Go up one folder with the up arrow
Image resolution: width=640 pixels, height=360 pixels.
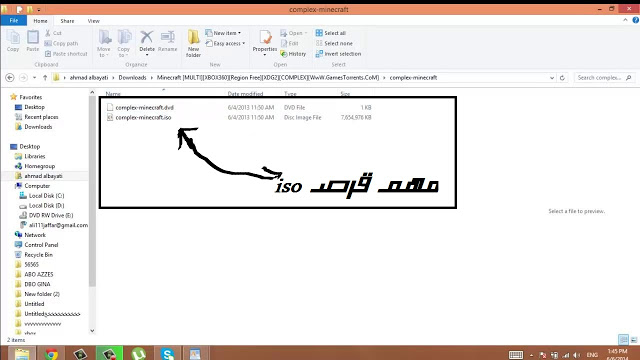45,78
